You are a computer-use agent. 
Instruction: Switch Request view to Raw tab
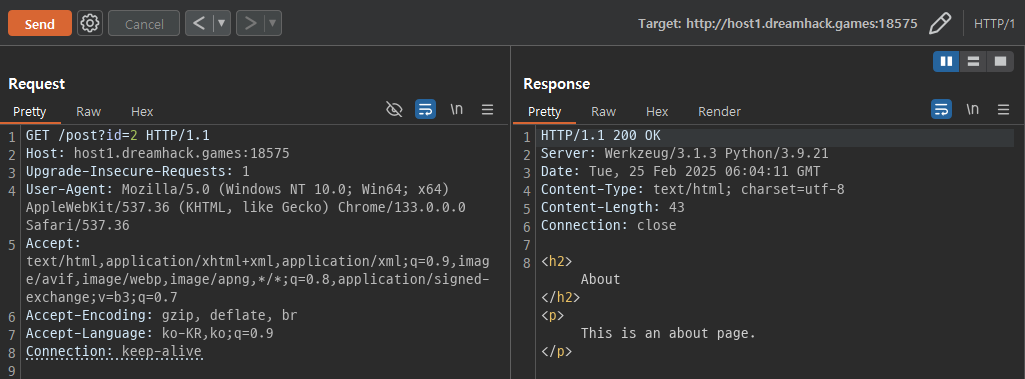coord(88,111)
